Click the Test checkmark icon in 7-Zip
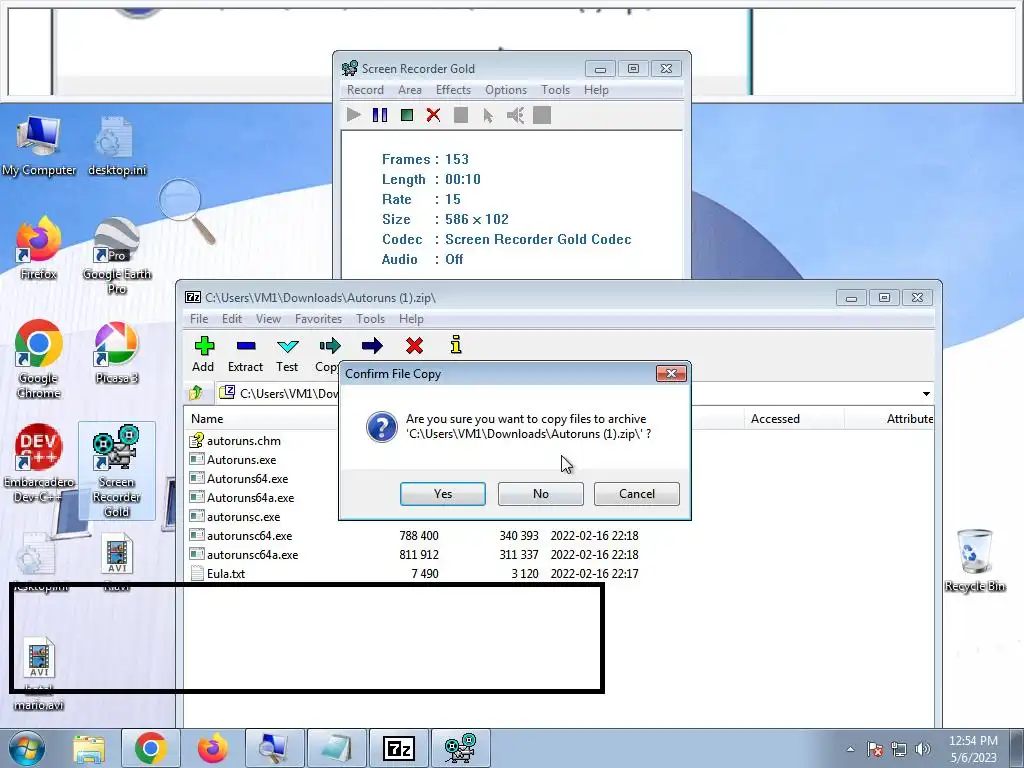Image resolution: width=1024 pixels, height=768 pixels. 287,346
